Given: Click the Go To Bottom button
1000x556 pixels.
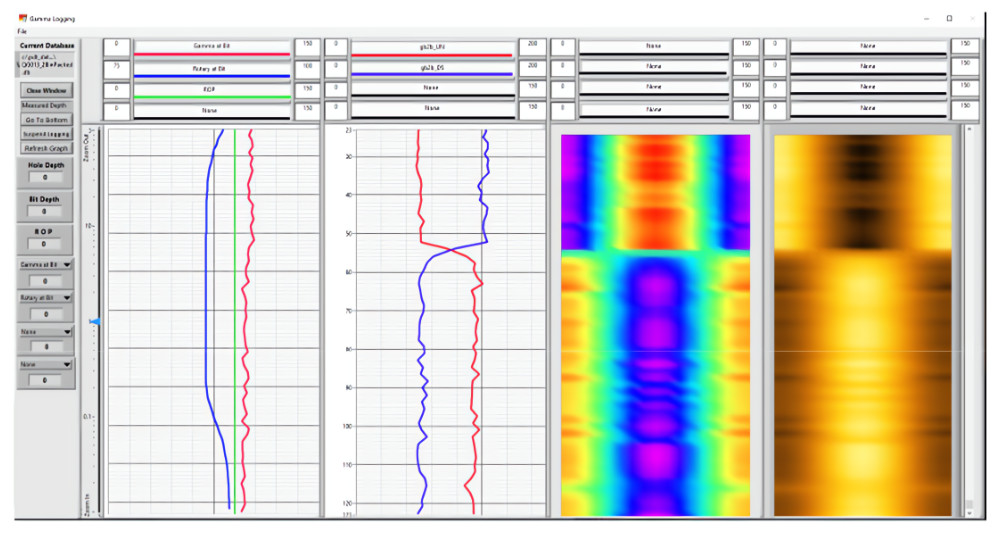Looking at the screenshot, I should [46, 119].
